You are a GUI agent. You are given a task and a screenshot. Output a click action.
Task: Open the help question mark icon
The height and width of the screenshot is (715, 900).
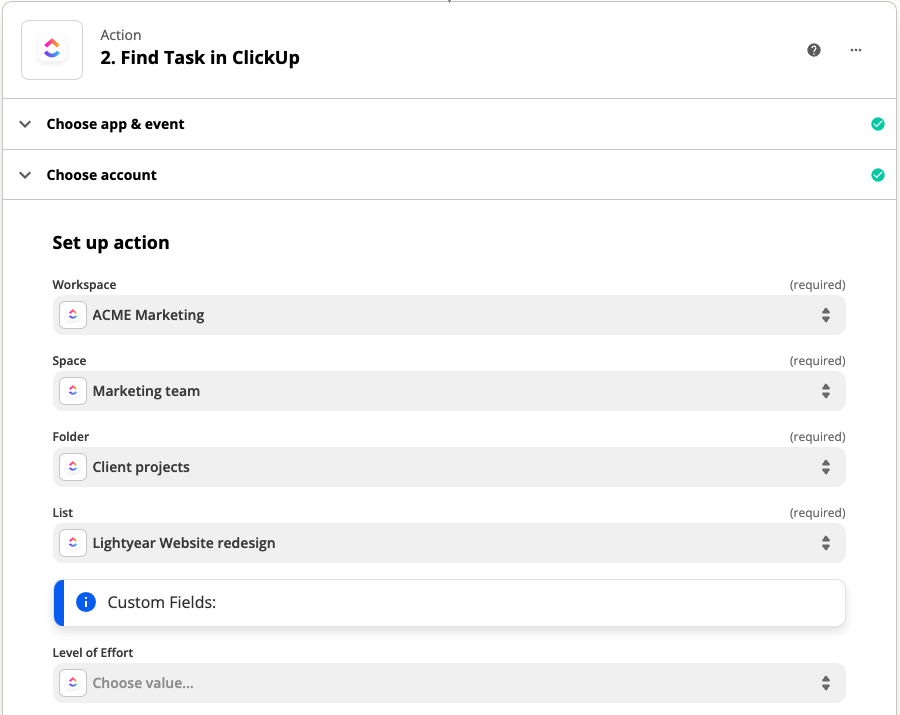(814, 50)
